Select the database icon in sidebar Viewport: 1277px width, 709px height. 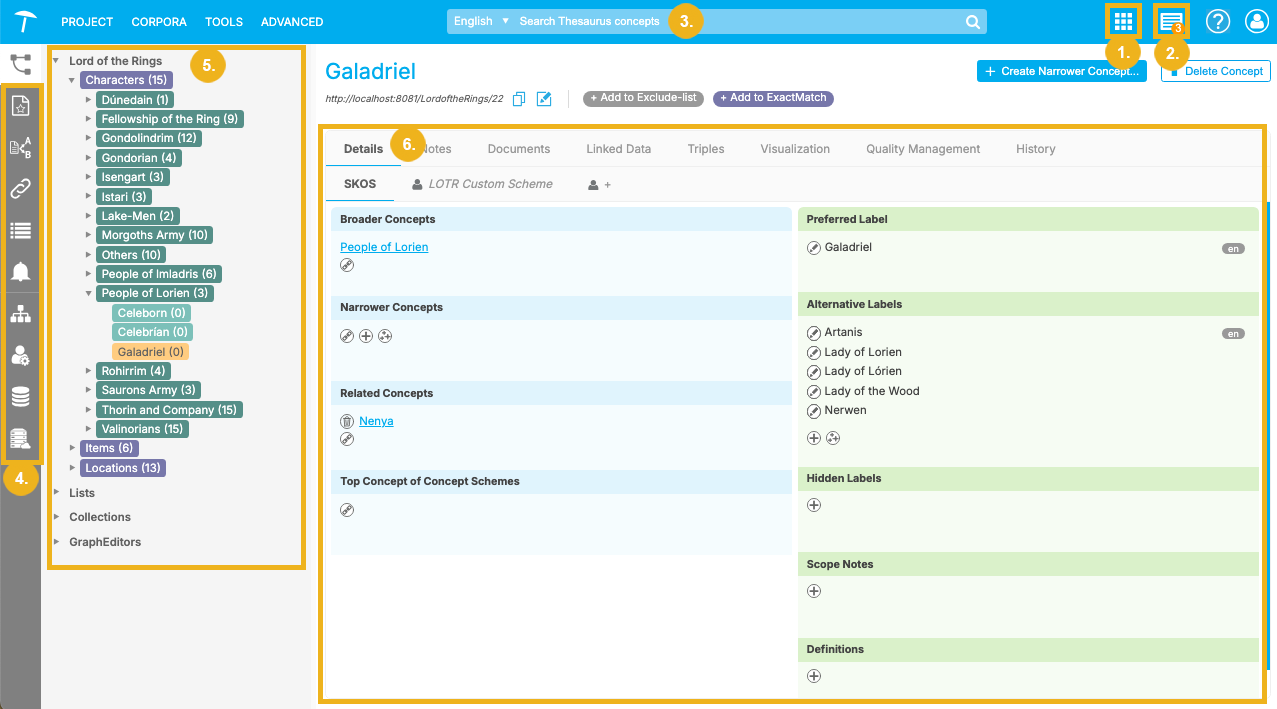(x=20, y=396)
